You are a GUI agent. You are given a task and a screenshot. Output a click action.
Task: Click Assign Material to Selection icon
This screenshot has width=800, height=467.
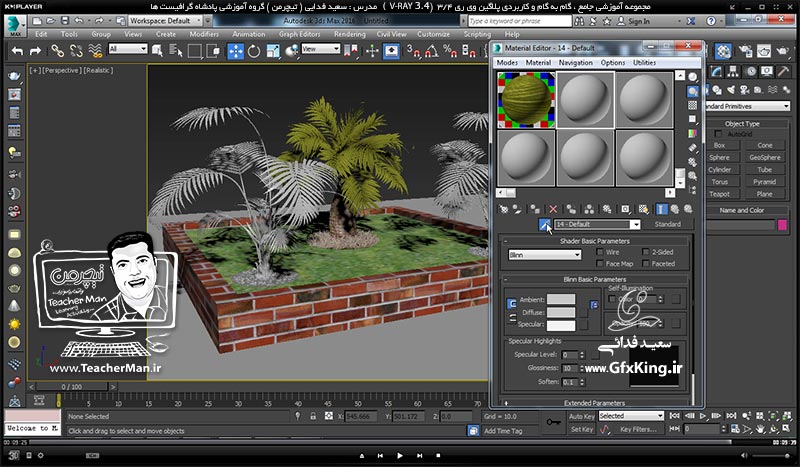[535, 209]
